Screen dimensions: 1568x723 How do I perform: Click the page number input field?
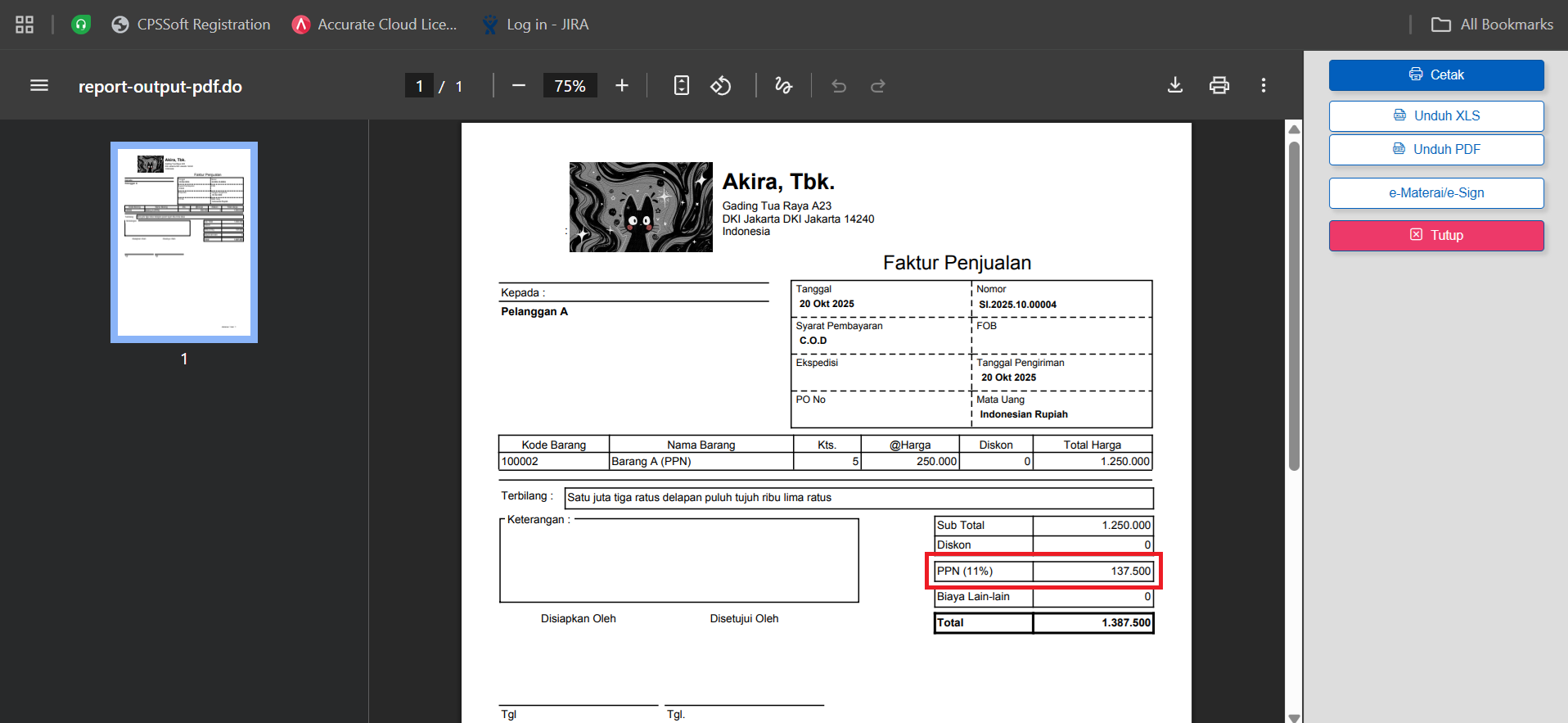pos(420,86)
